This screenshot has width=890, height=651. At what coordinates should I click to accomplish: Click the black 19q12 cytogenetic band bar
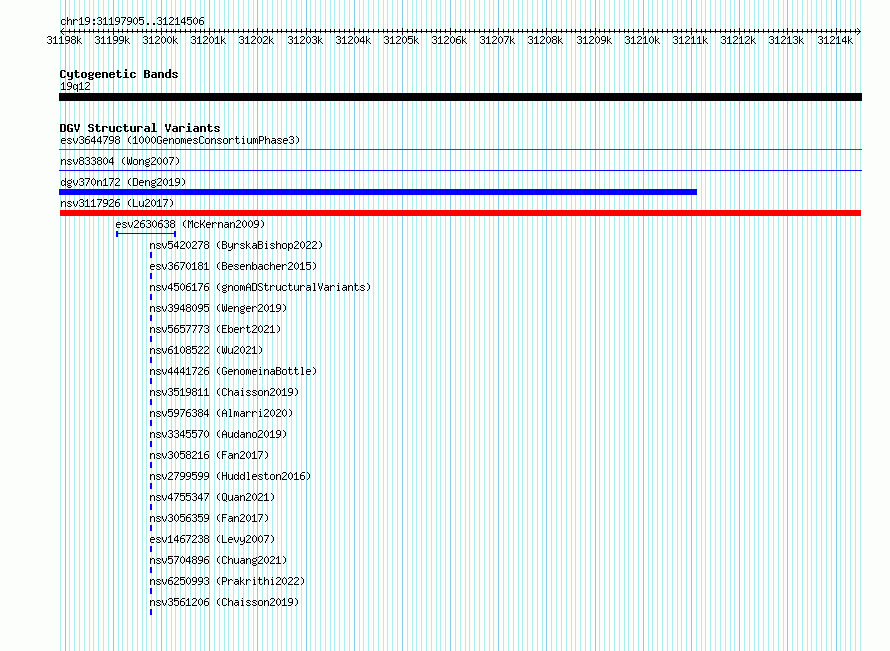point(460,97)
